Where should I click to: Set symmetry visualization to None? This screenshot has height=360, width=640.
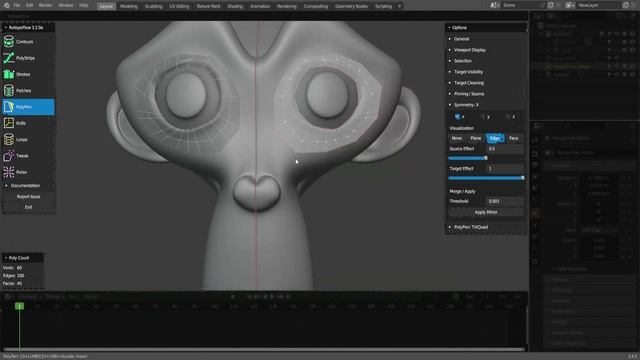coord(457,138)
